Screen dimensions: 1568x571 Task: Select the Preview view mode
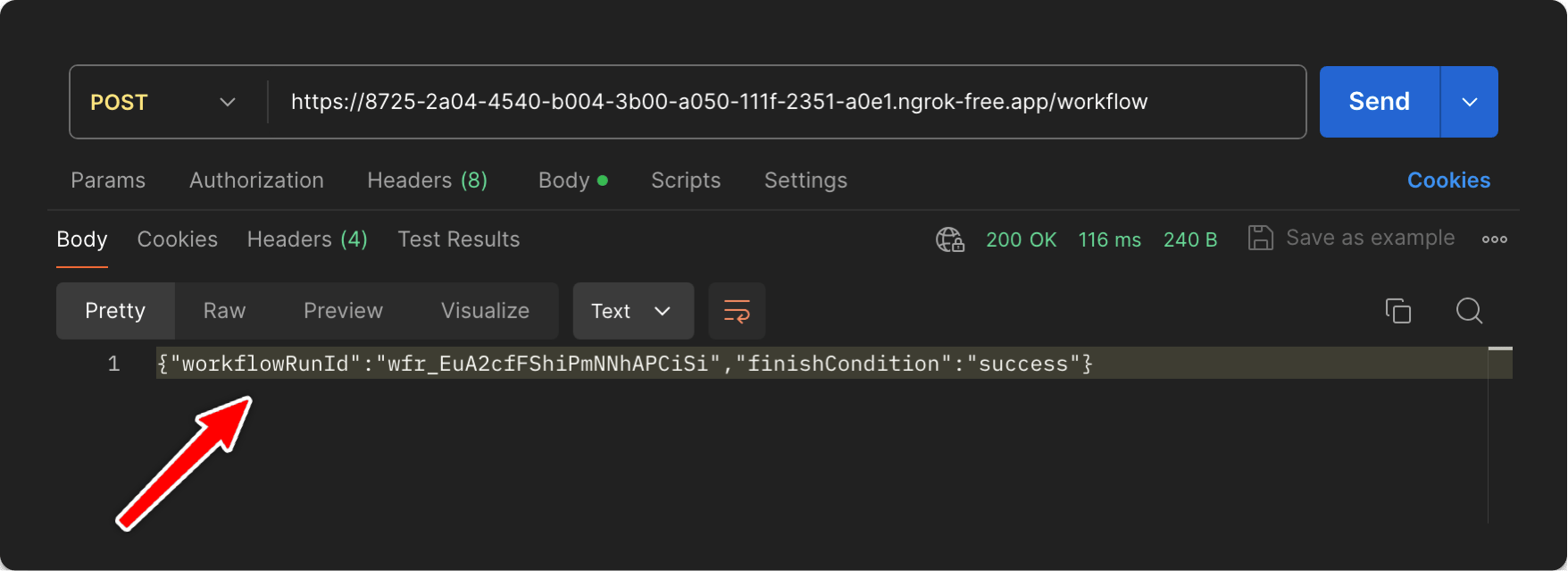click(x=343, y=311)
